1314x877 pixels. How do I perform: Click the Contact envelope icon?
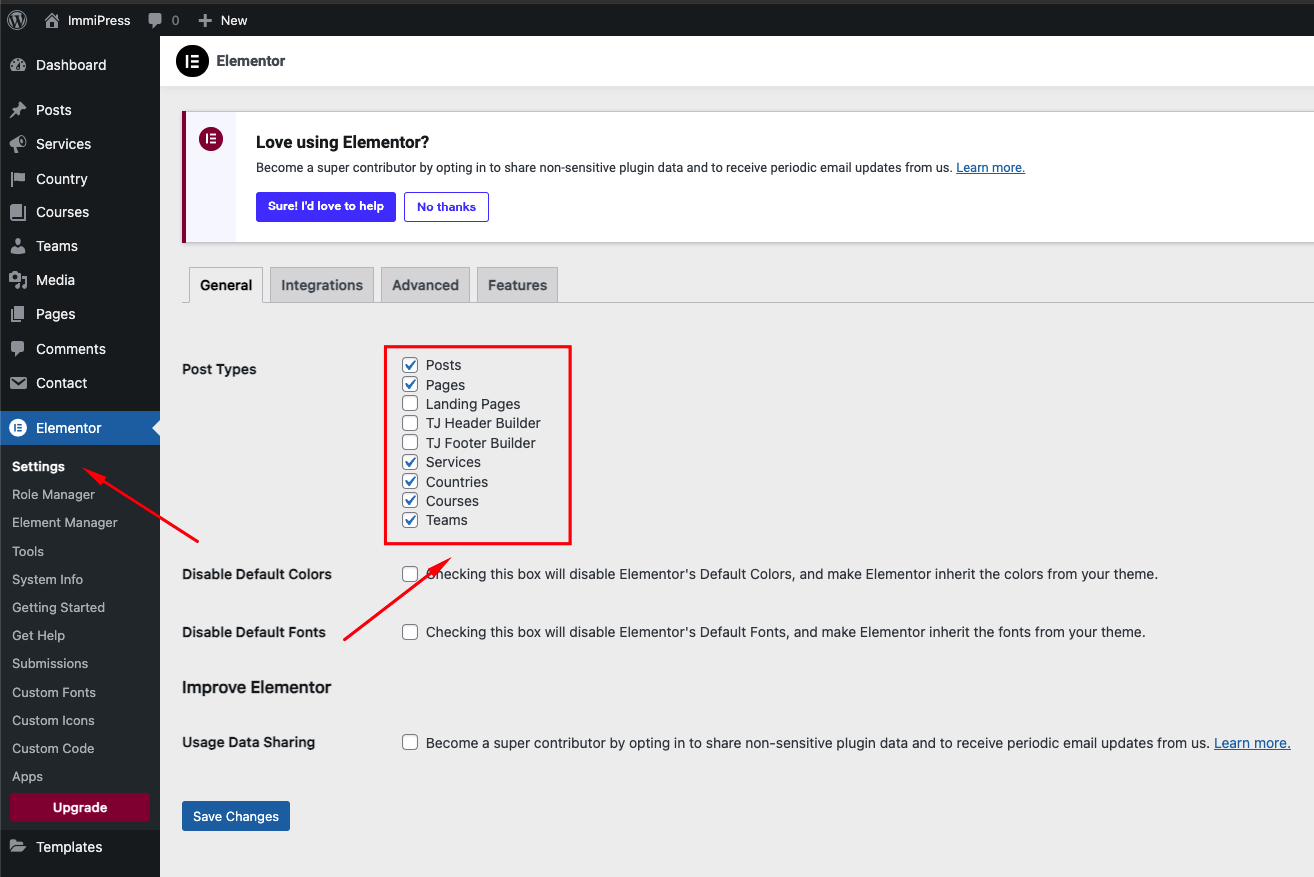[18, 383]
